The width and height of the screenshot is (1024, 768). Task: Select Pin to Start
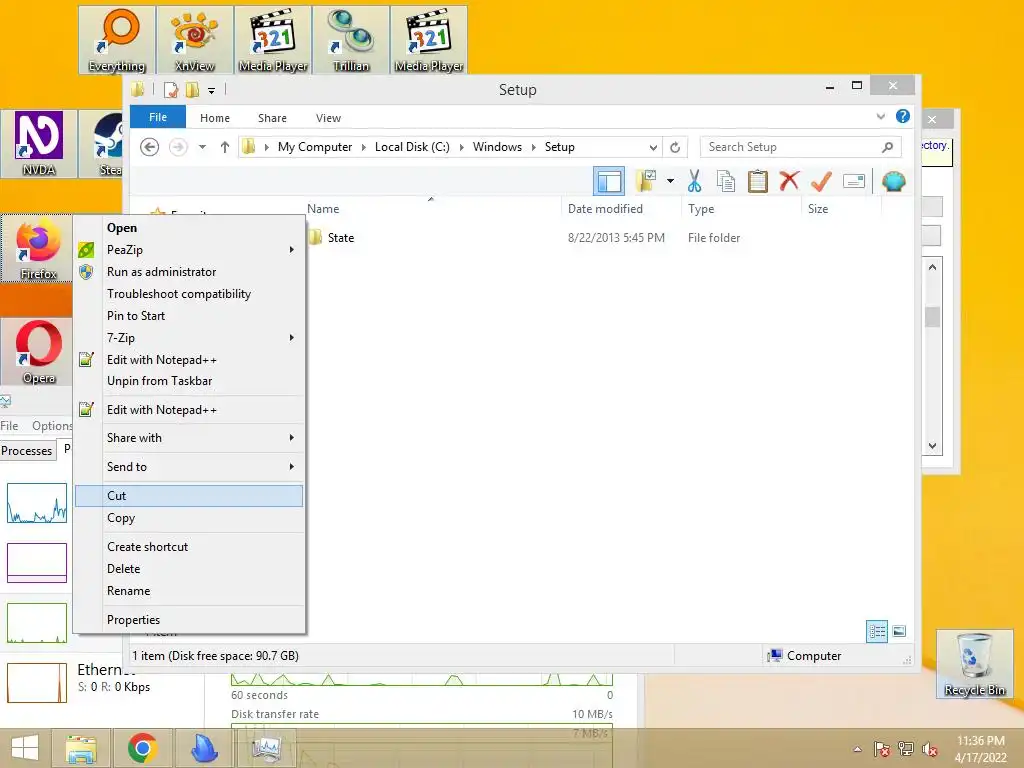pos(189,315)
